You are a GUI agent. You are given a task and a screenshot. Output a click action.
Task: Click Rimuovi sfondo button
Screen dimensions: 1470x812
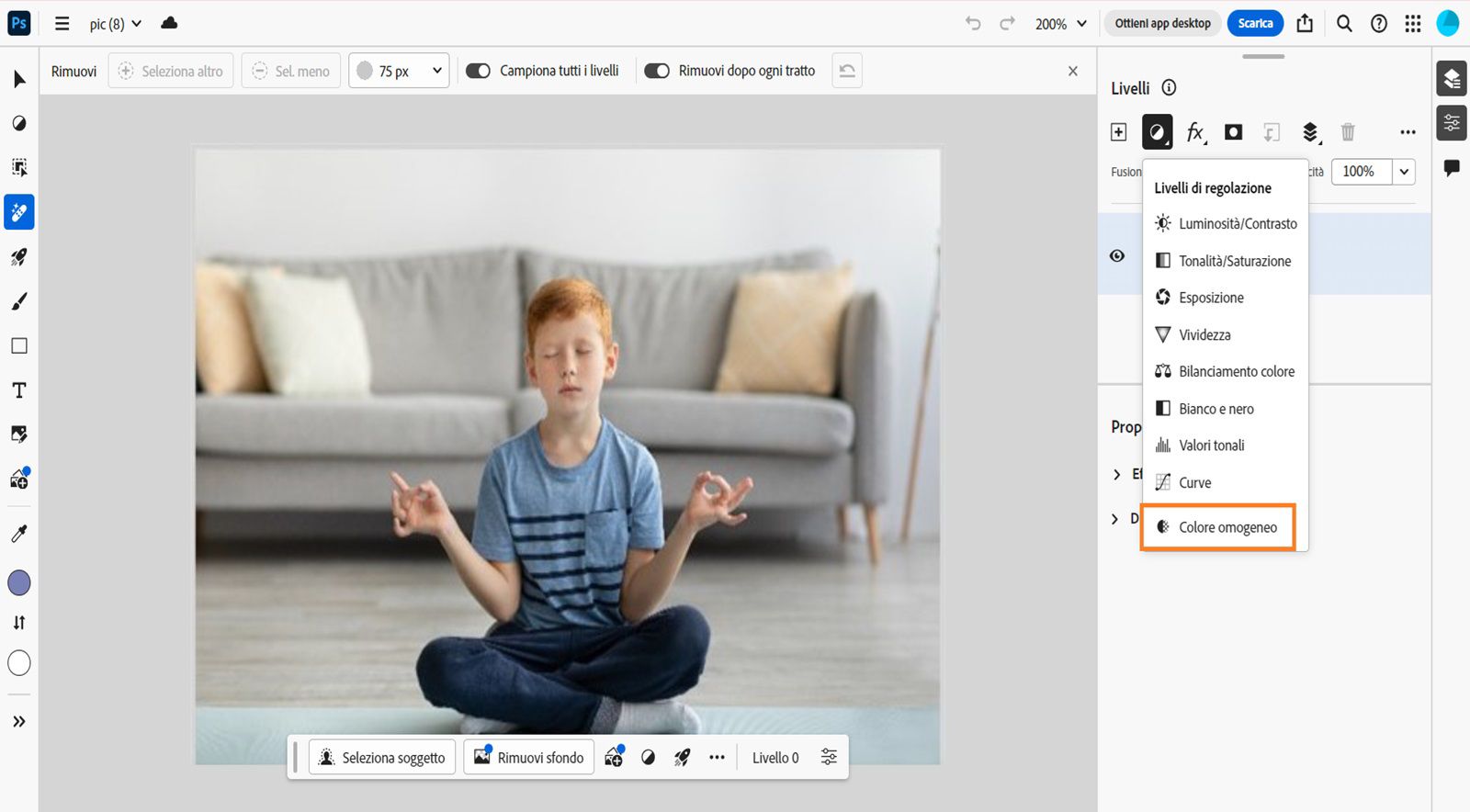point(529,758)
